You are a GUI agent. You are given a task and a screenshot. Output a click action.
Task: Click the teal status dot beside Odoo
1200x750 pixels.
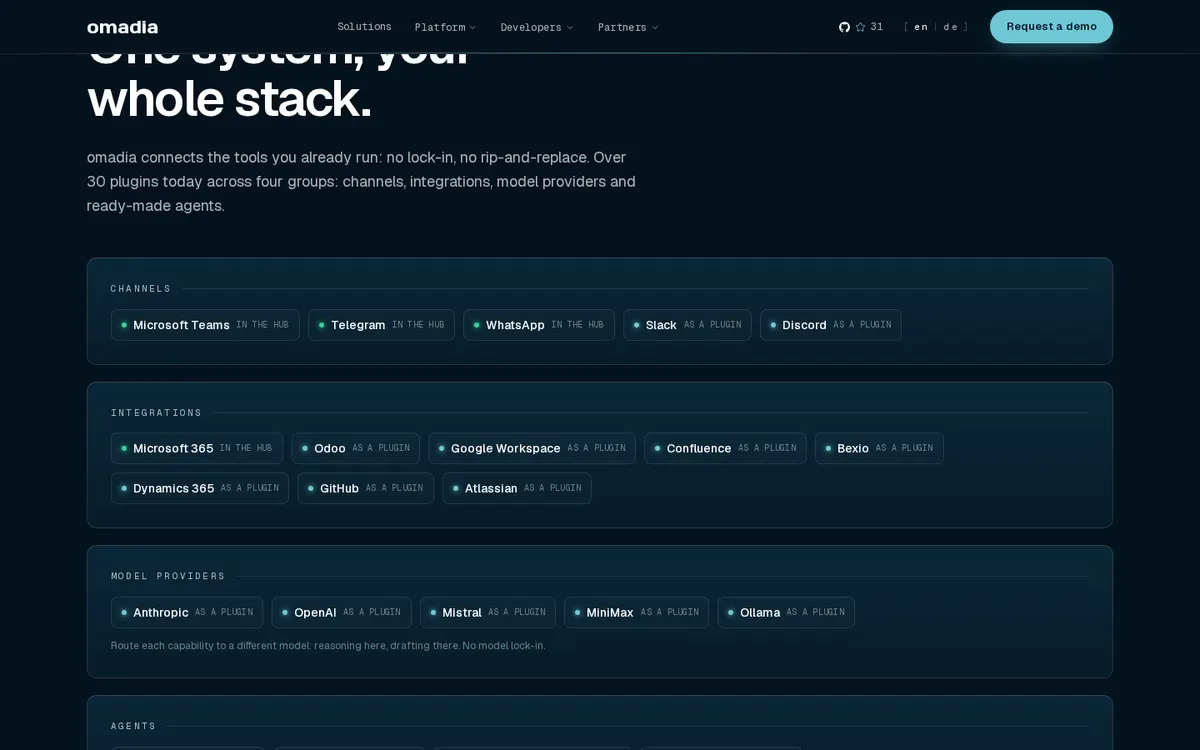coord(305,448)
